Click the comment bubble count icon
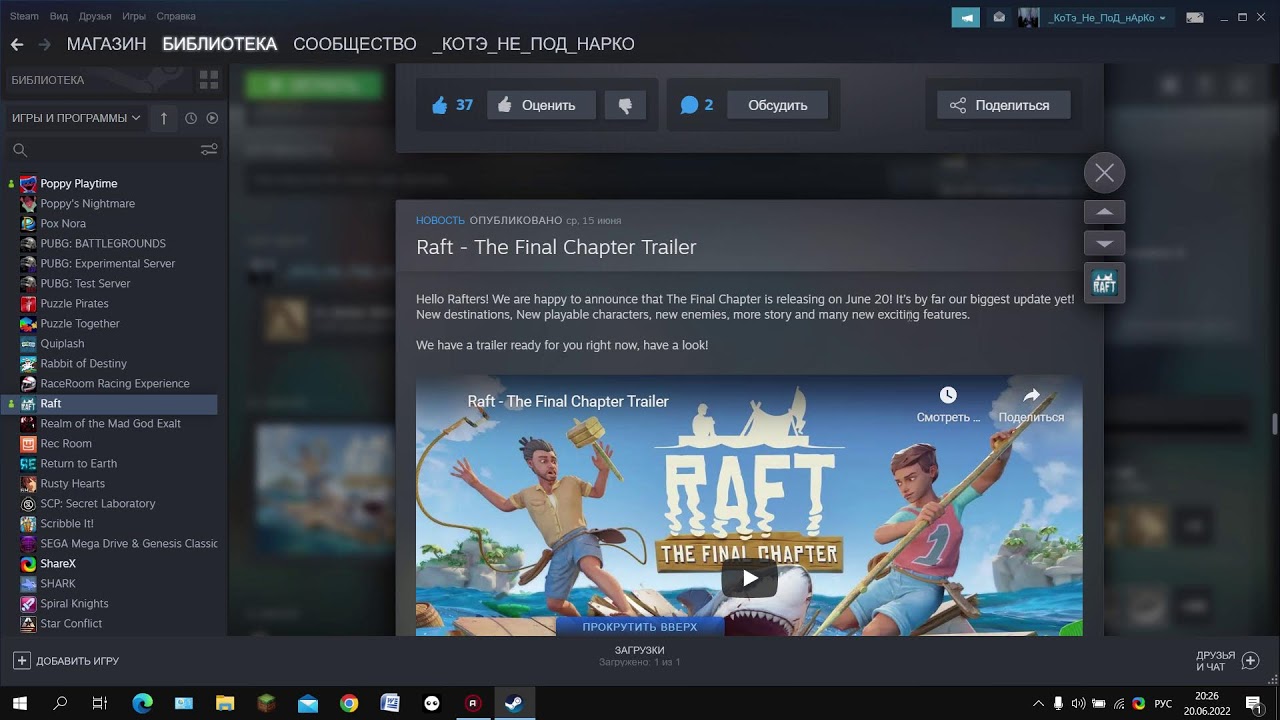The image size is (1280, 720). [x=689, y=105]
